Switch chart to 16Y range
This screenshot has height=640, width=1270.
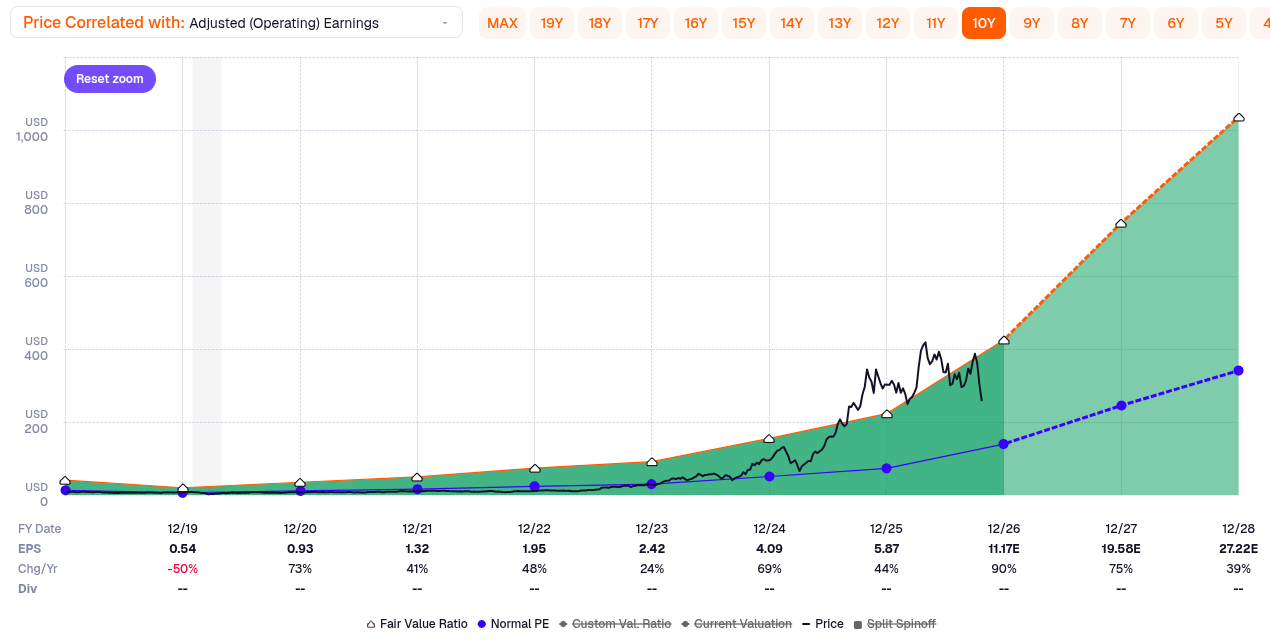(x=696, y=23)
